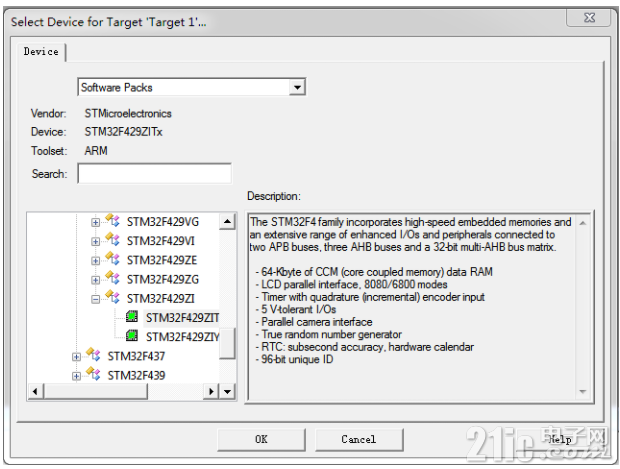Click device tree horizontal scrollbar thumb
620x469 pixels.
coord(95,391)
